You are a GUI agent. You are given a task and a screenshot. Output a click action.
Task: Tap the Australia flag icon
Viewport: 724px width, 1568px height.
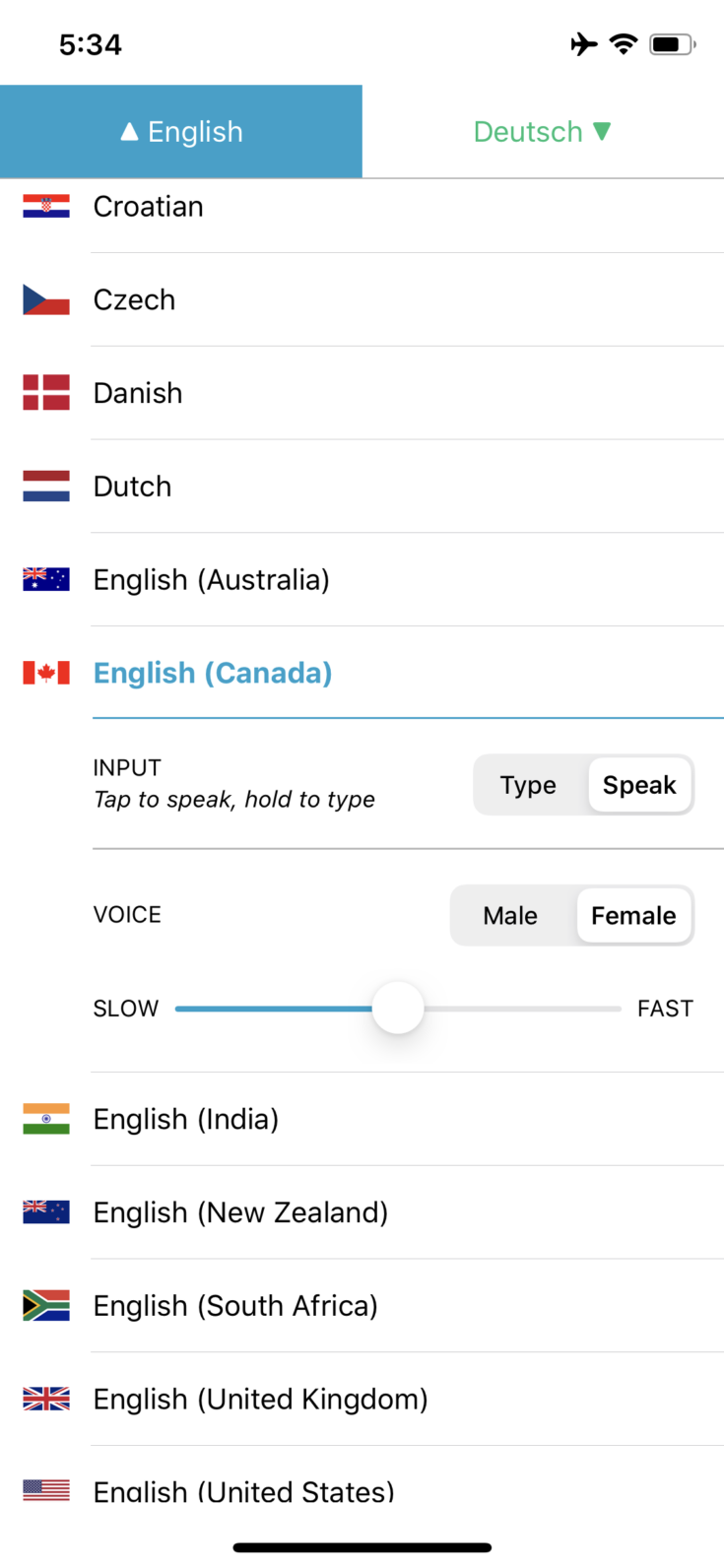tap(46, 580)
